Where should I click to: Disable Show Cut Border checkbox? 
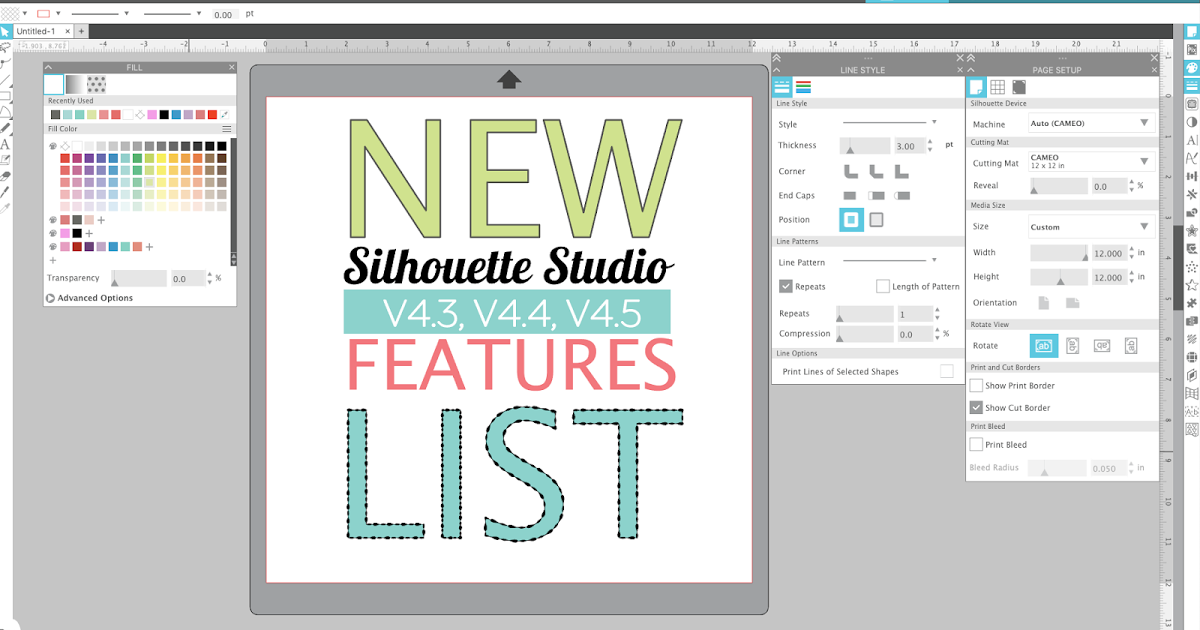coord(976,407)
